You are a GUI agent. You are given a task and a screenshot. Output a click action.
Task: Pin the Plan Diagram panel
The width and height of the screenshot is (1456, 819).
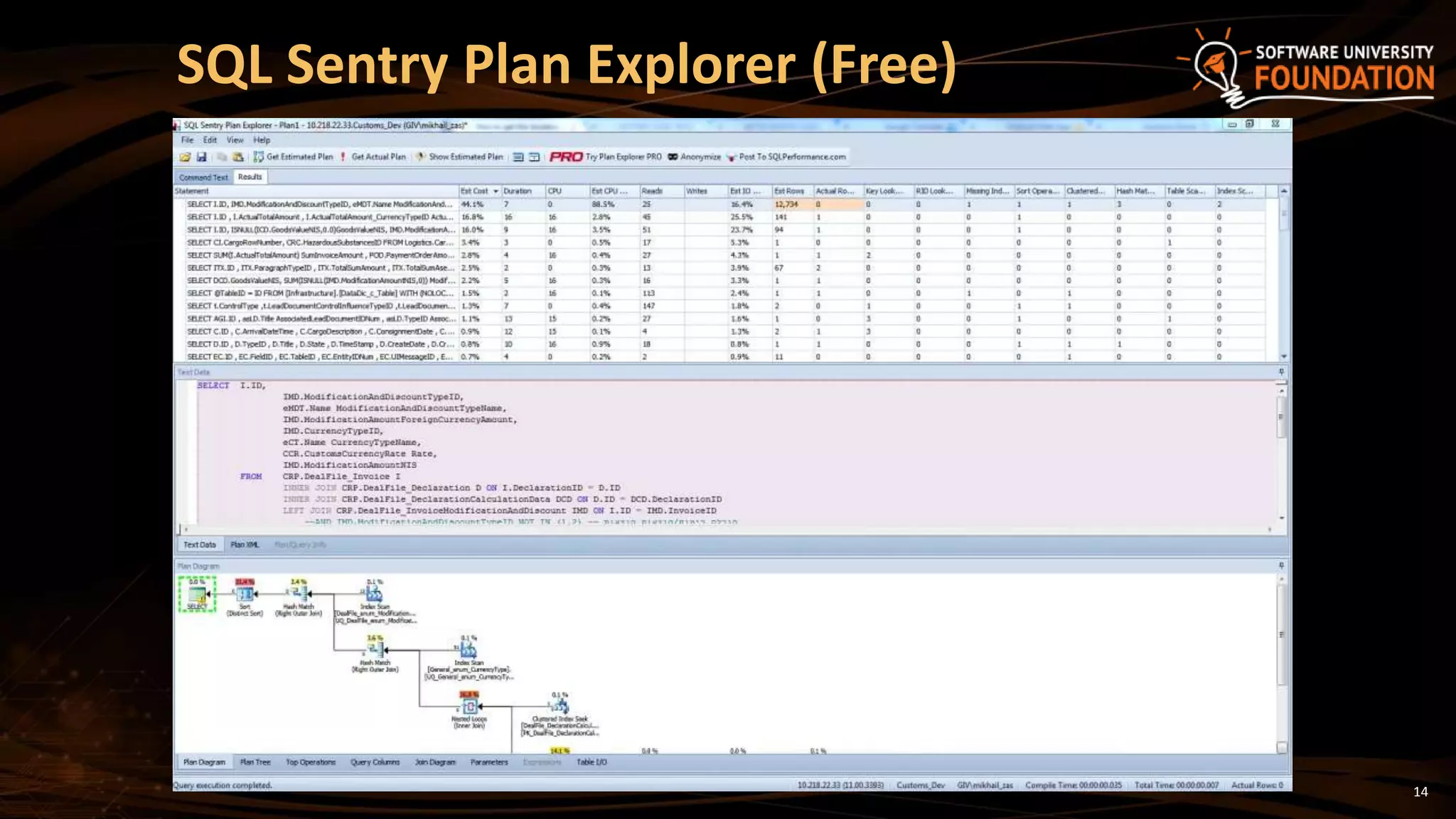pos(1282,566)
